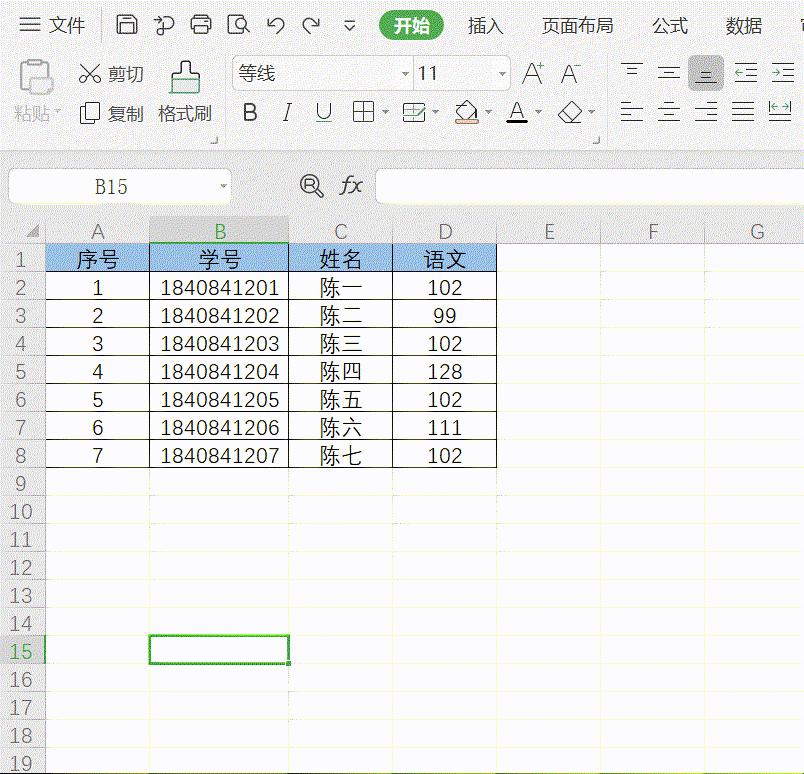This screenshot has width=804, height=774.
Task: Click the Print icon
Action: 201,25
